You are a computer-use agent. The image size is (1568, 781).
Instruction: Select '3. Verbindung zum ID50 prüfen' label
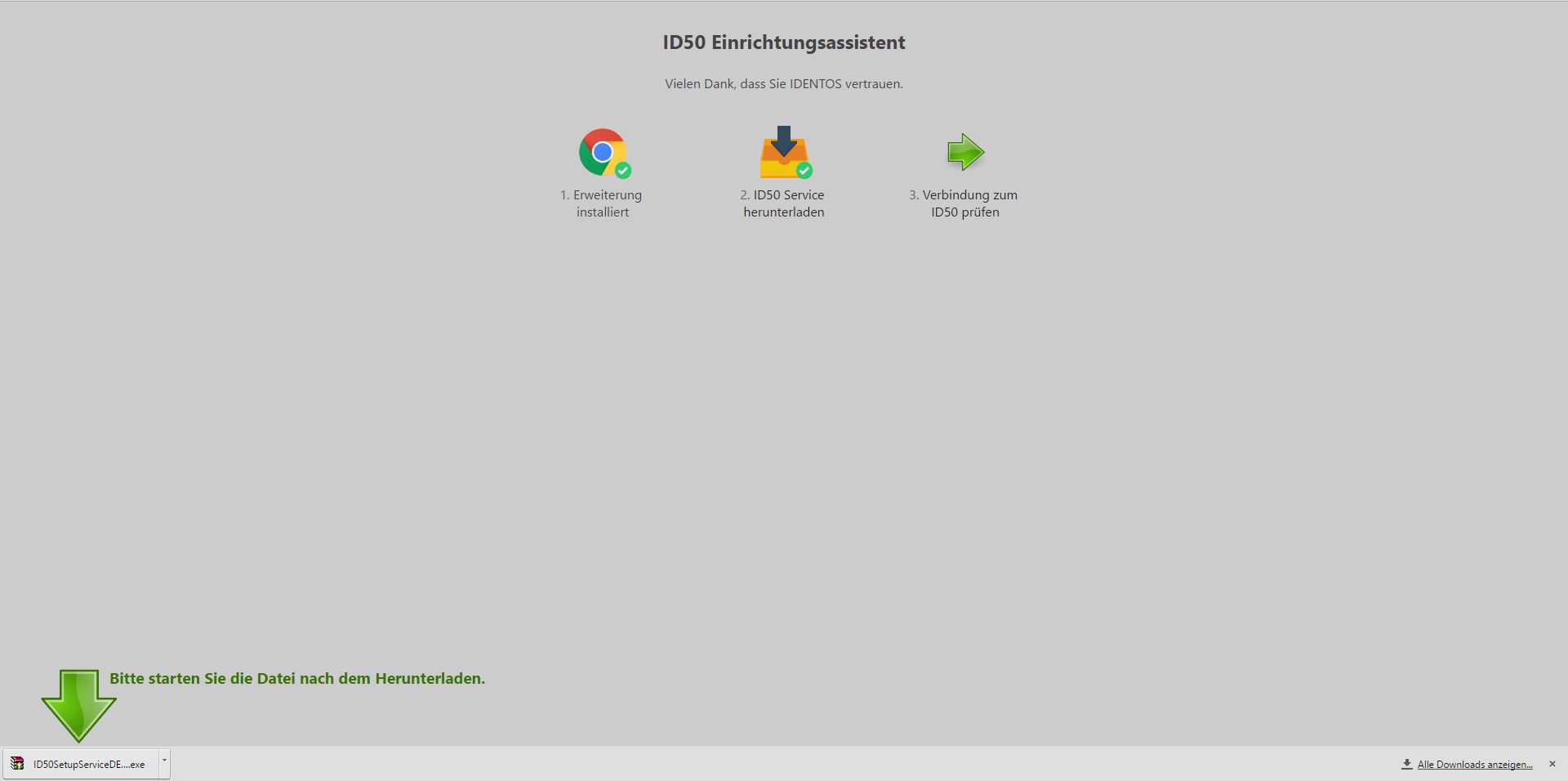[964, 203]
